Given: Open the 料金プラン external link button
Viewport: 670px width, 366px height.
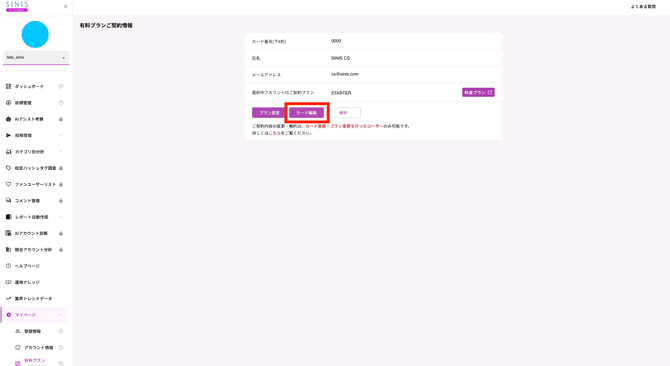Looking at the screenshot, I should coord(478,92).
